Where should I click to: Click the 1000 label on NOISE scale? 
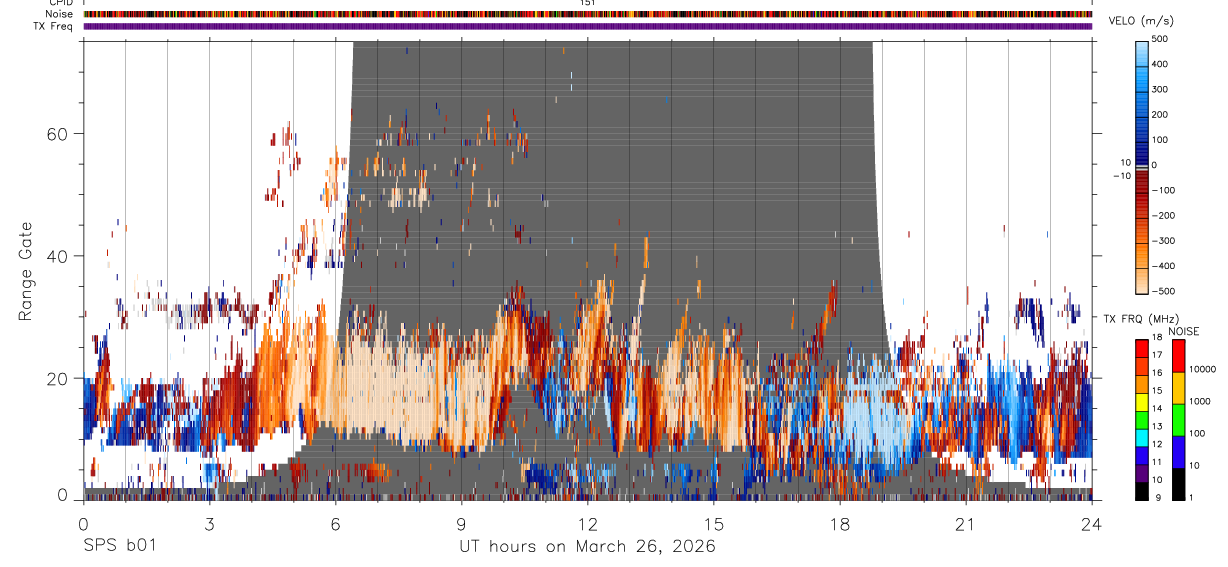pos(1200,402)
